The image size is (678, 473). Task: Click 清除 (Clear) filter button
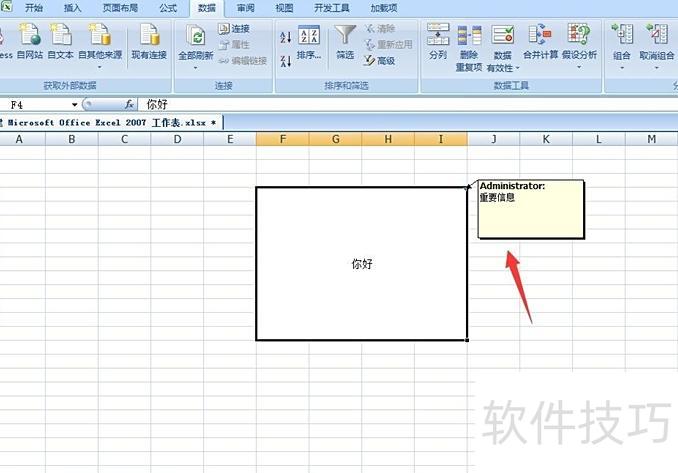pyautogui.click(x=380, y=29)
